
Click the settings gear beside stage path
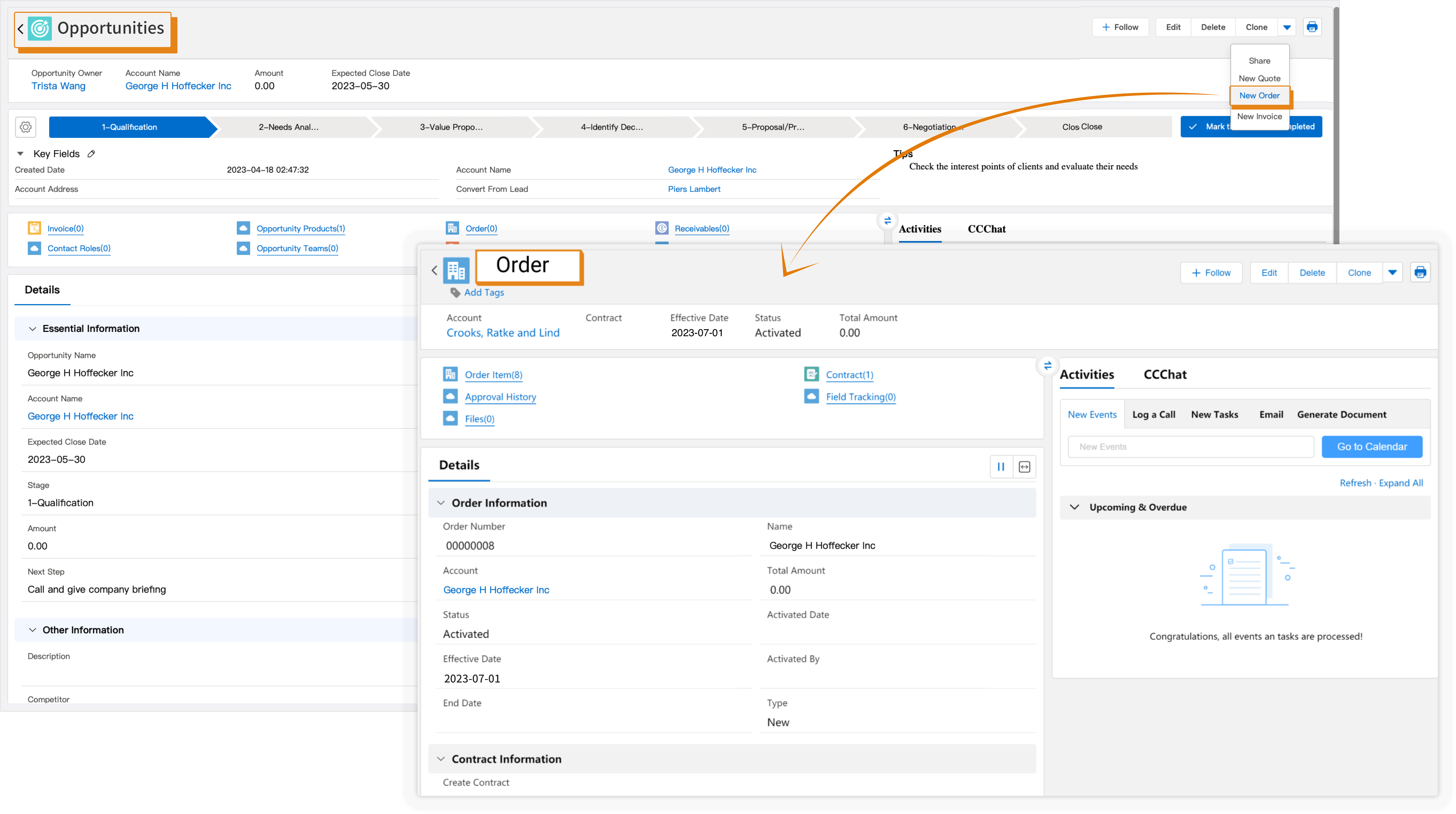[25, 127]
